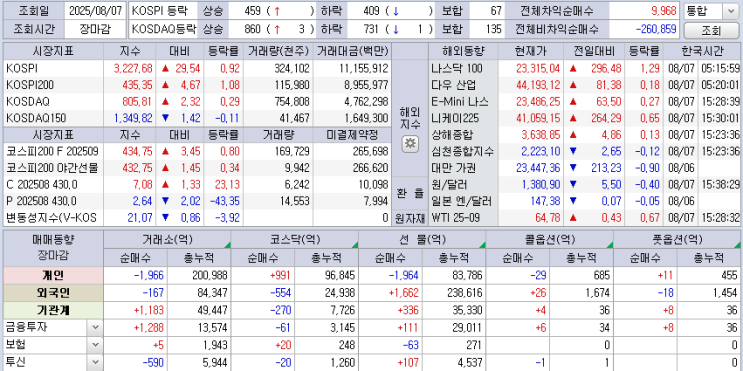Click the 일본 엔/달러 exchange rate row
Image resolution: width=743 pixels, height=371 pixels.
tap(585, 201)
